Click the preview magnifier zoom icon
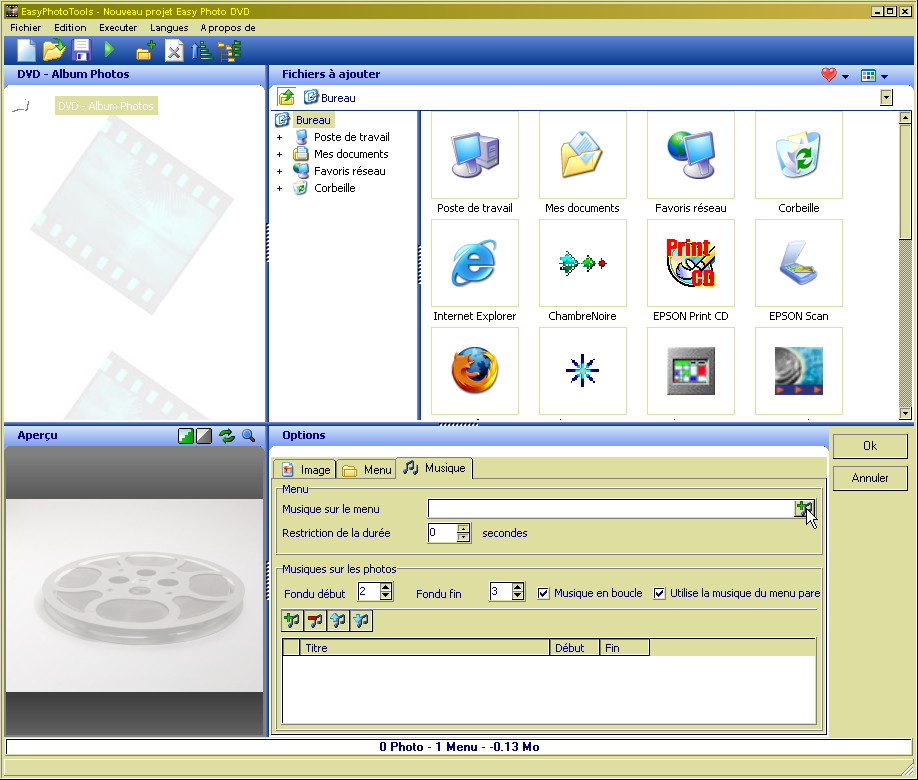 click(x=248, y=436)
